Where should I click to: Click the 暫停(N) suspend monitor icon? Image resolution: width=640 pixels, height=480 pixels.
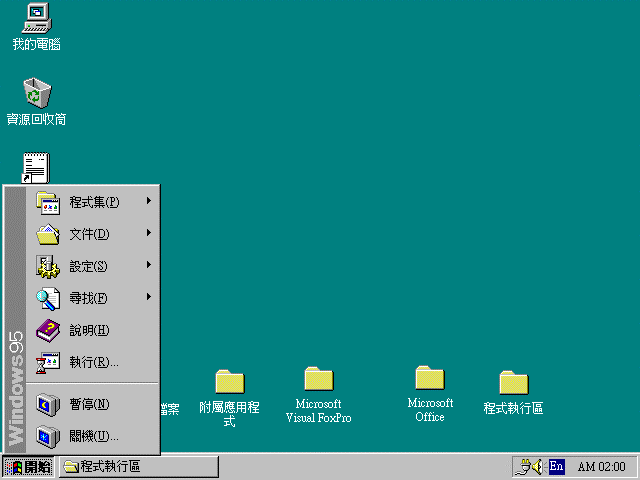(48, 404)
